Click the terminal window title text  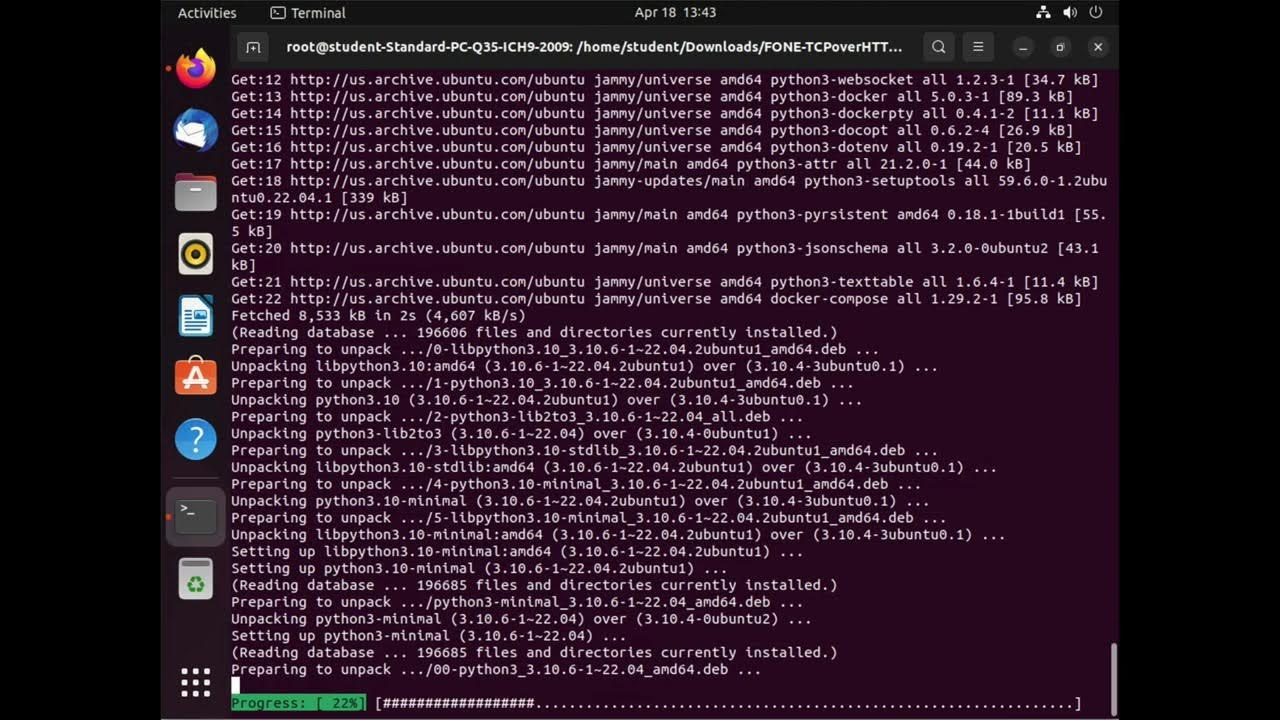(x=594, y=47)
